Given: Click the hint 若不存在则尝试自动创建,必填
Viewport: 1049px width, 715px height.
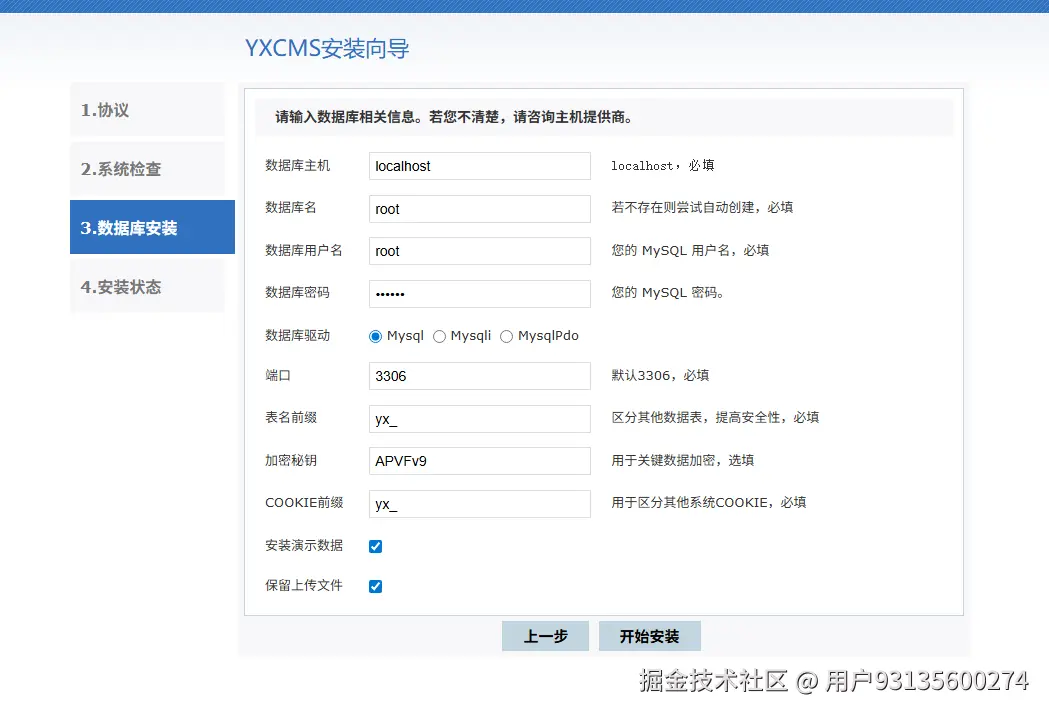Looking at the screenshot, I should pyautogui.click(x=702, y=207).
